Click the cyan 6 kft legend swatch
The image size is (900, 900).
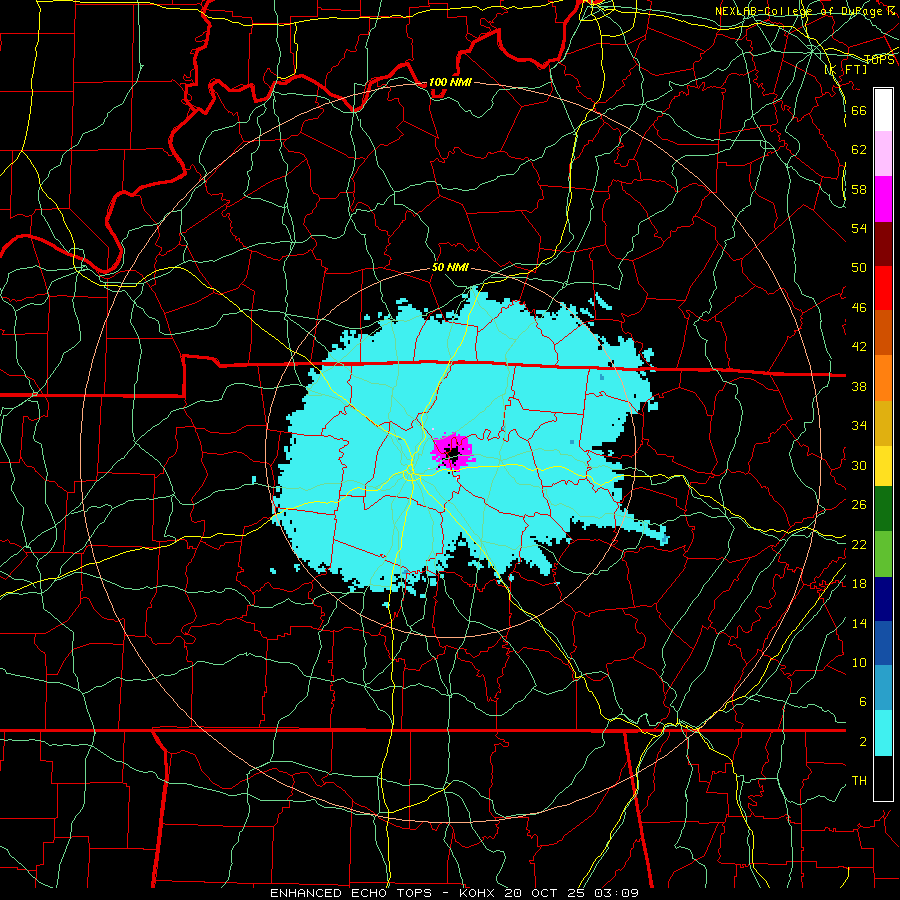click(883, 733)
